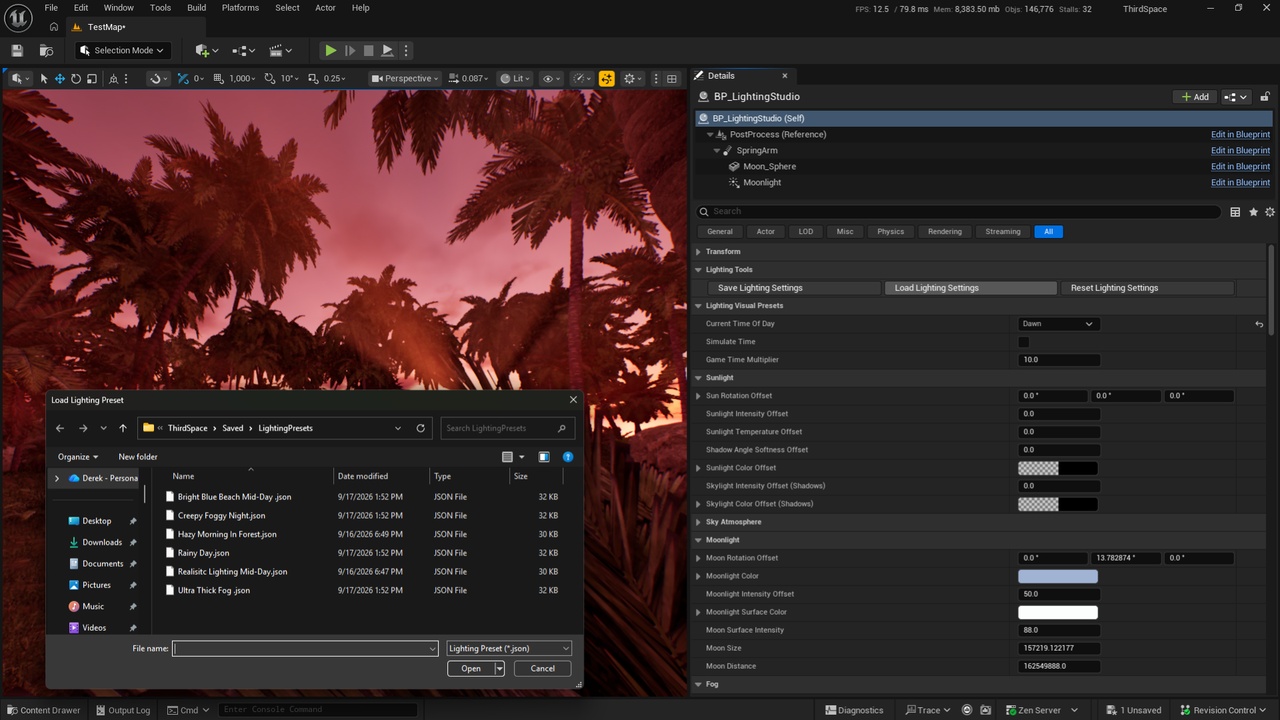Viewport: 1280px width, 720px height.
Task: Open the Lighting Preset file type dropdown
Action: [x=509, y=648]
